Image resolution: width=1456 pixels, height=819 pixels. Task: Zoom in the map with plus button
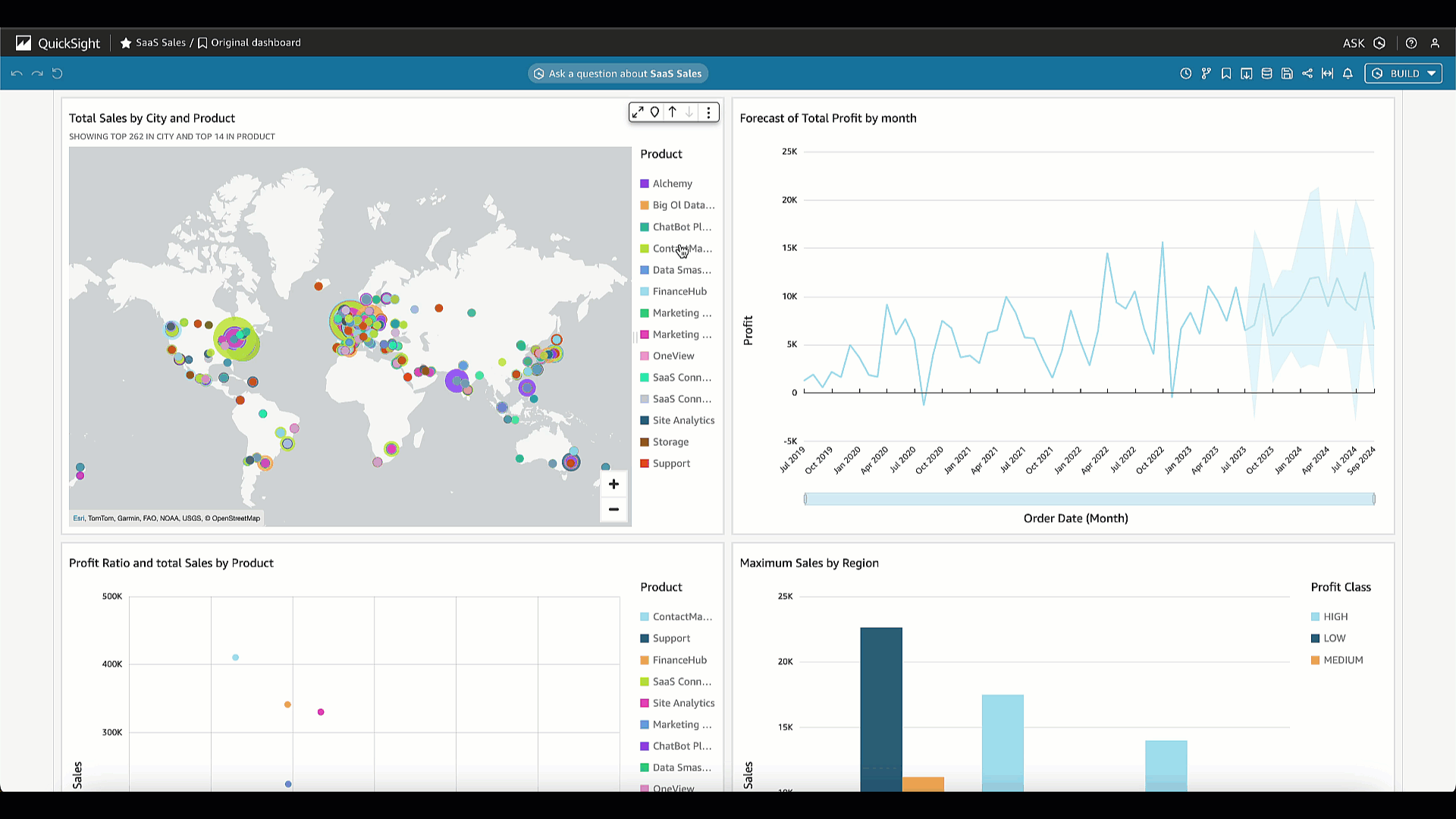coord(613,484)
